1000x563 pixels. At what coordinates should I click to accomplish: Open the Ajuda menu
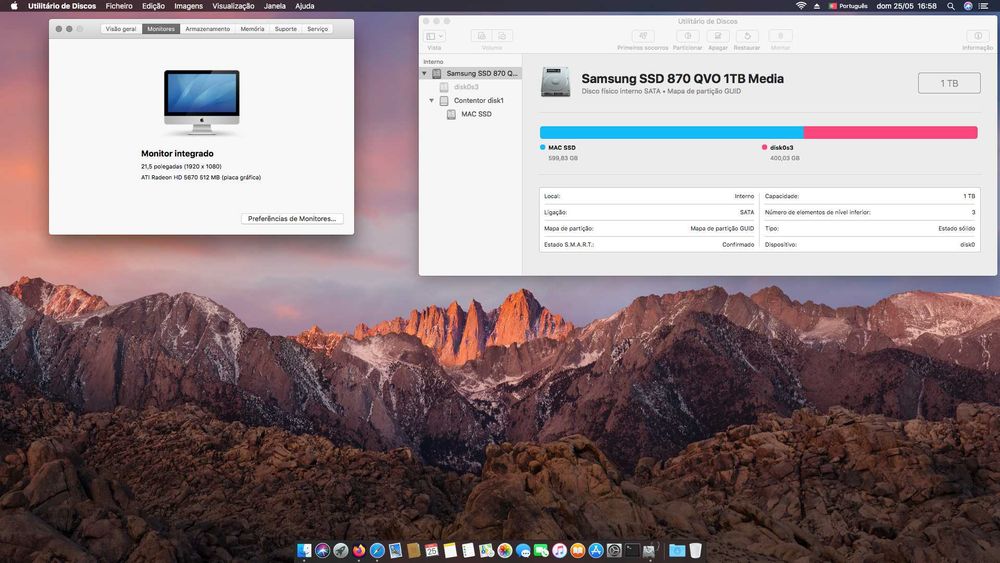point(305,6)
